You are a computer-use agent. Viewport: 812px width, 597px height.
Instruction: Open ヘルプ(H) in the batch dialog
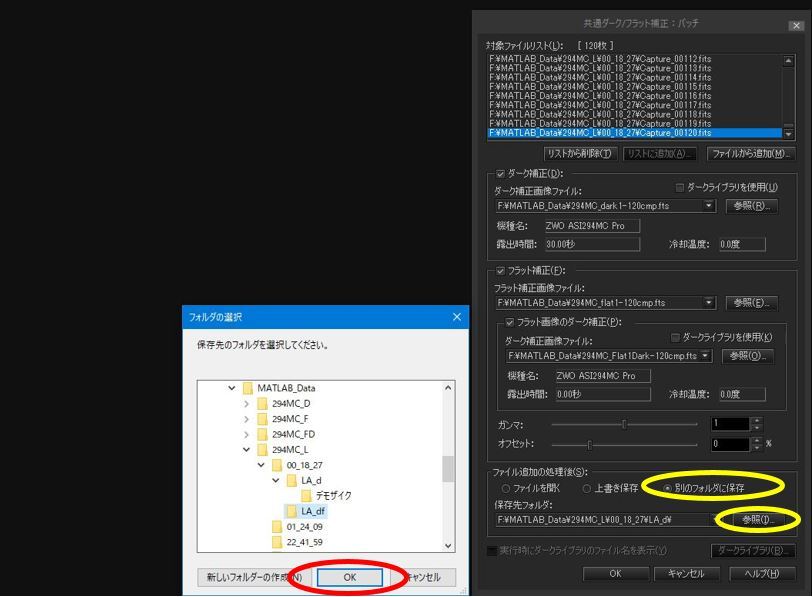pos(761,574)
